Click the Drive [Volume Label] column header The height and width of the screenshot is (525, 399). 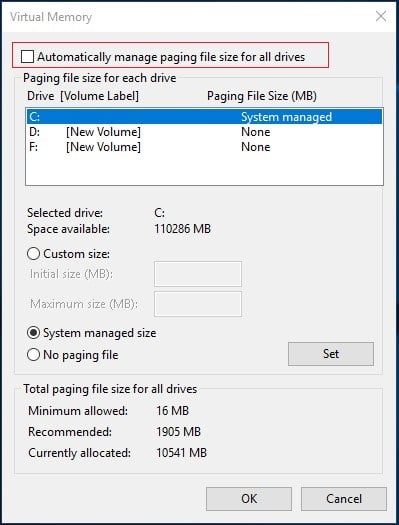[x=83, y=96]
